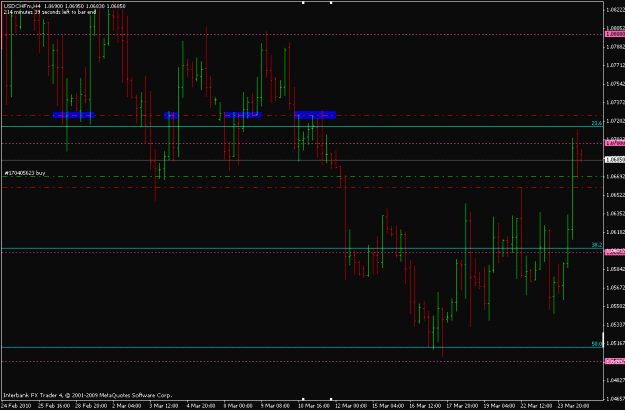Click the USDCHF H4 chart title text
The height and width of the screenshot is (410, 625).
[x=64, y=6]
